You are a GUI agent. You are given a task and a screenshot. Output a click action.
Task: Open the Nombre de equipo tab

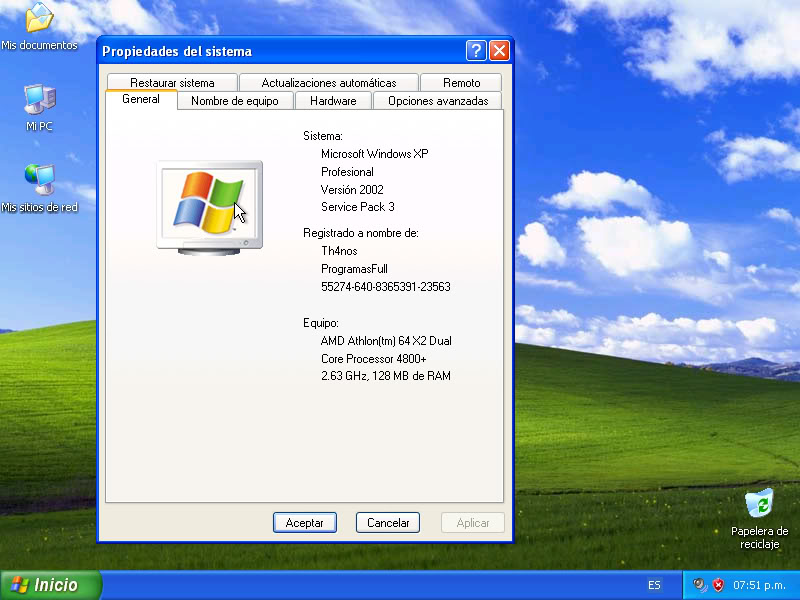[x=235, y=100]
